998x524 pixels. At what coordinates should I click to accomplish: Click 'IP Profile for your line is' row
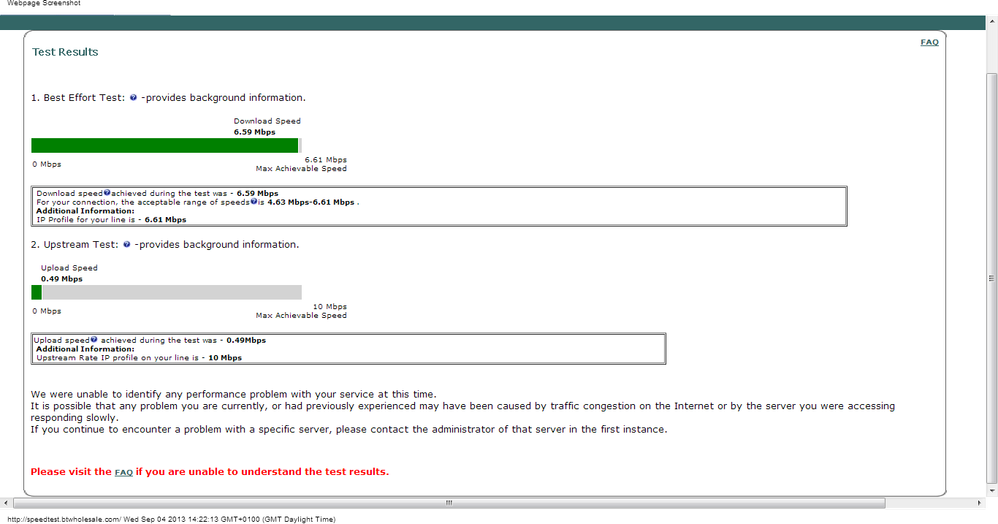coord(111,220)
